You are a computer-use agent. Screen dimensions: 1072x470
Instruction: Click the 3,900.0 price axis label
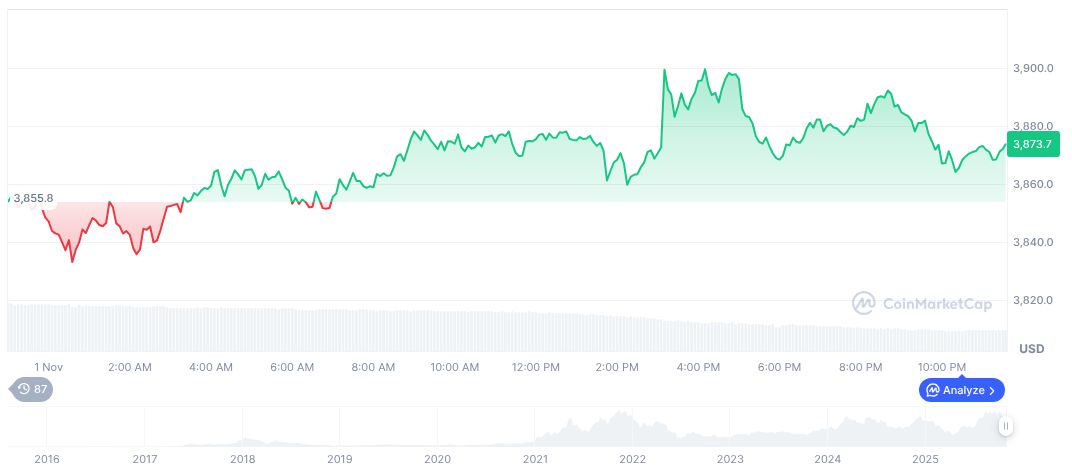click(1031, 68)
